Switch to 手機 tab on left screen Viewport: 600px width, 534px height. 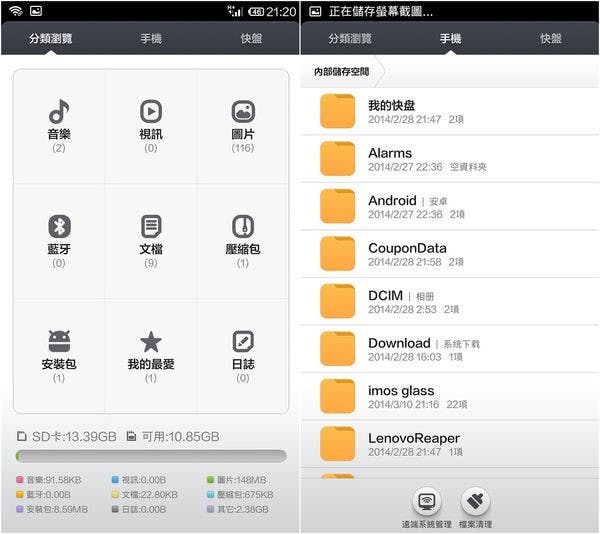tap(151, 38)
